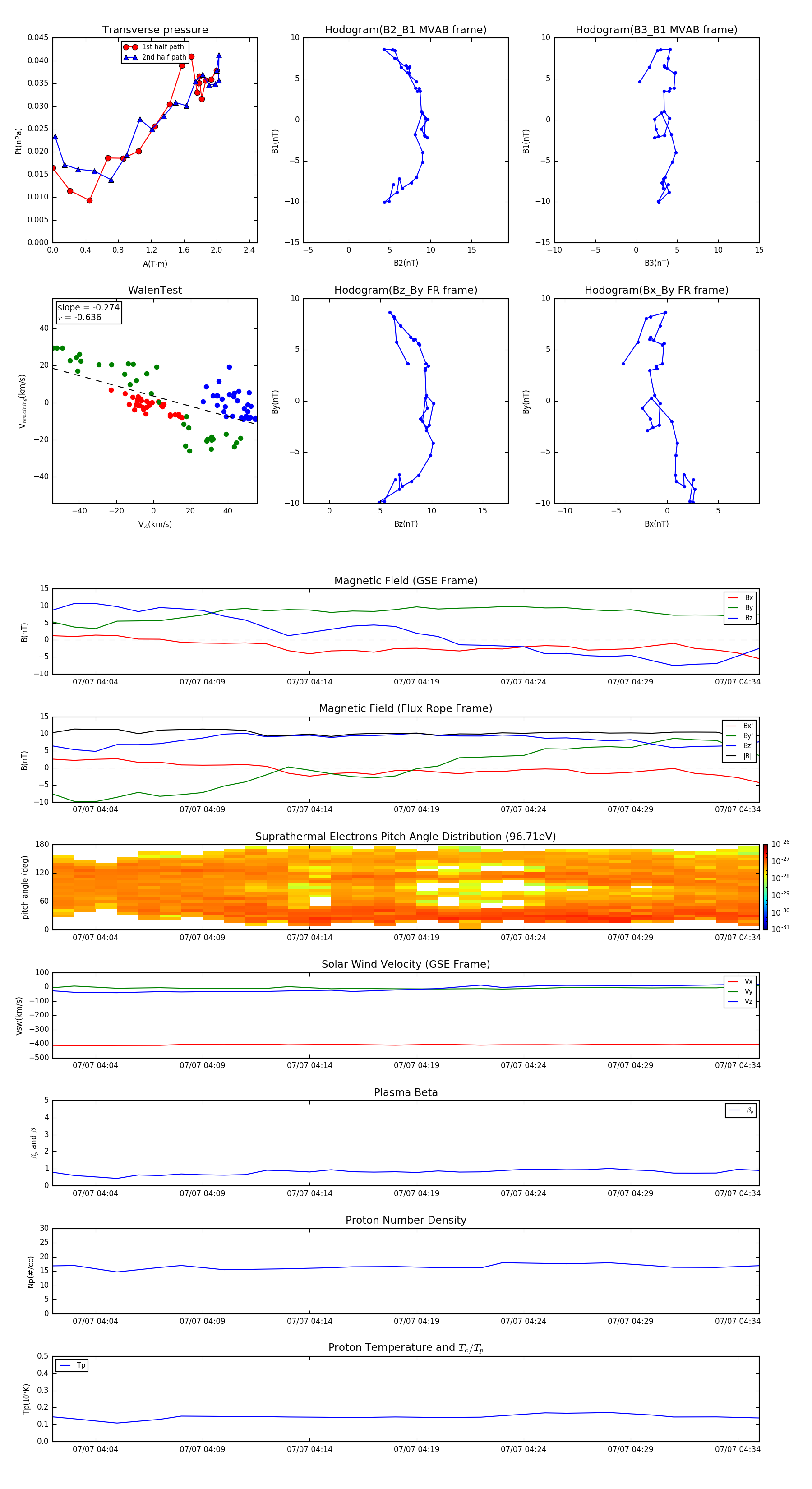
Task: Click 'By' legend entry in GSE magnetic field
Action: click(x=740, y=608)
